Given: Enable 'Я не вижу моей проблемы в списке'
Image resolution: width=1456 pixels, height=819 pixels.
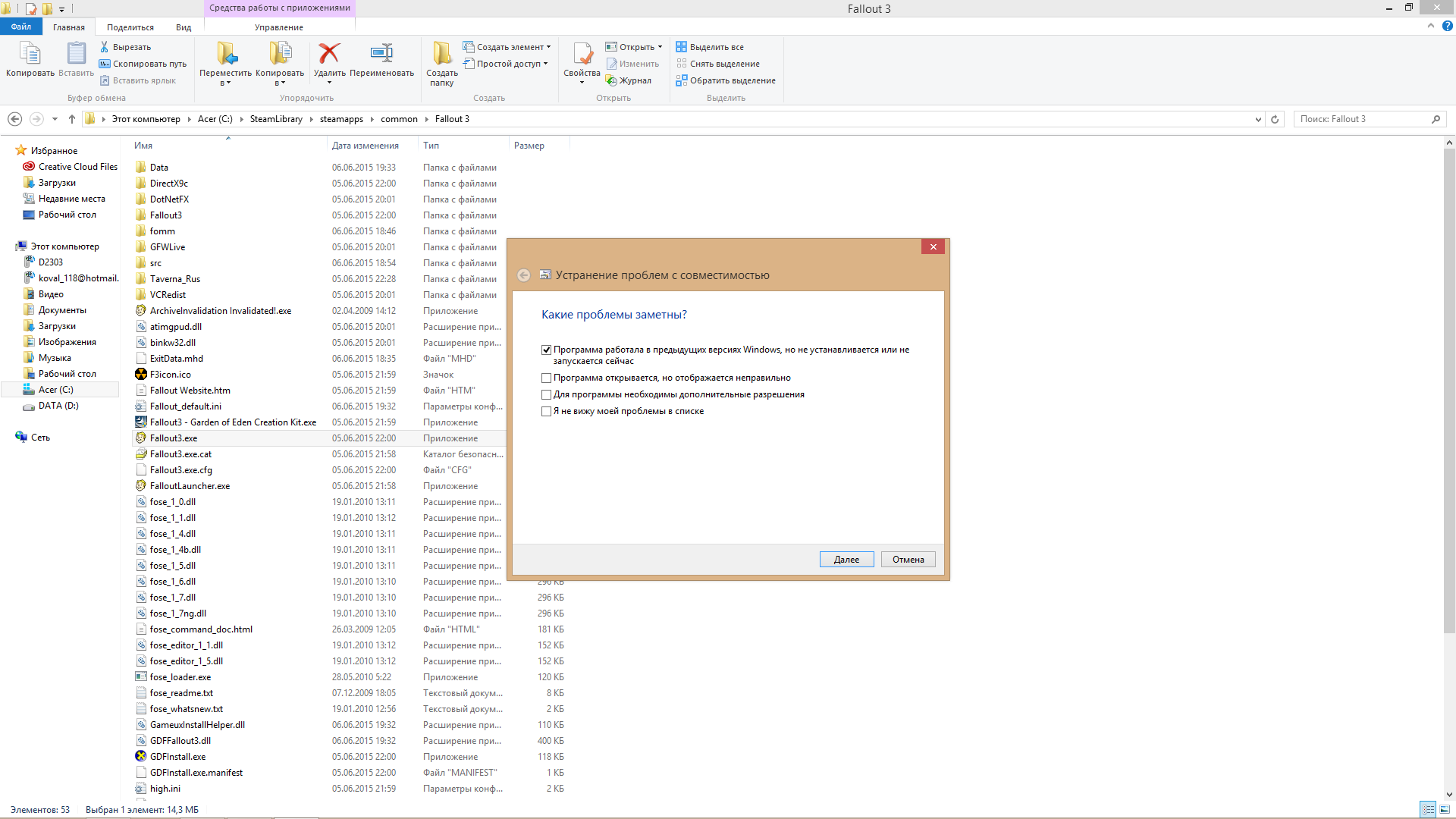Looking at the screenshot, I should tap(546, 411).
